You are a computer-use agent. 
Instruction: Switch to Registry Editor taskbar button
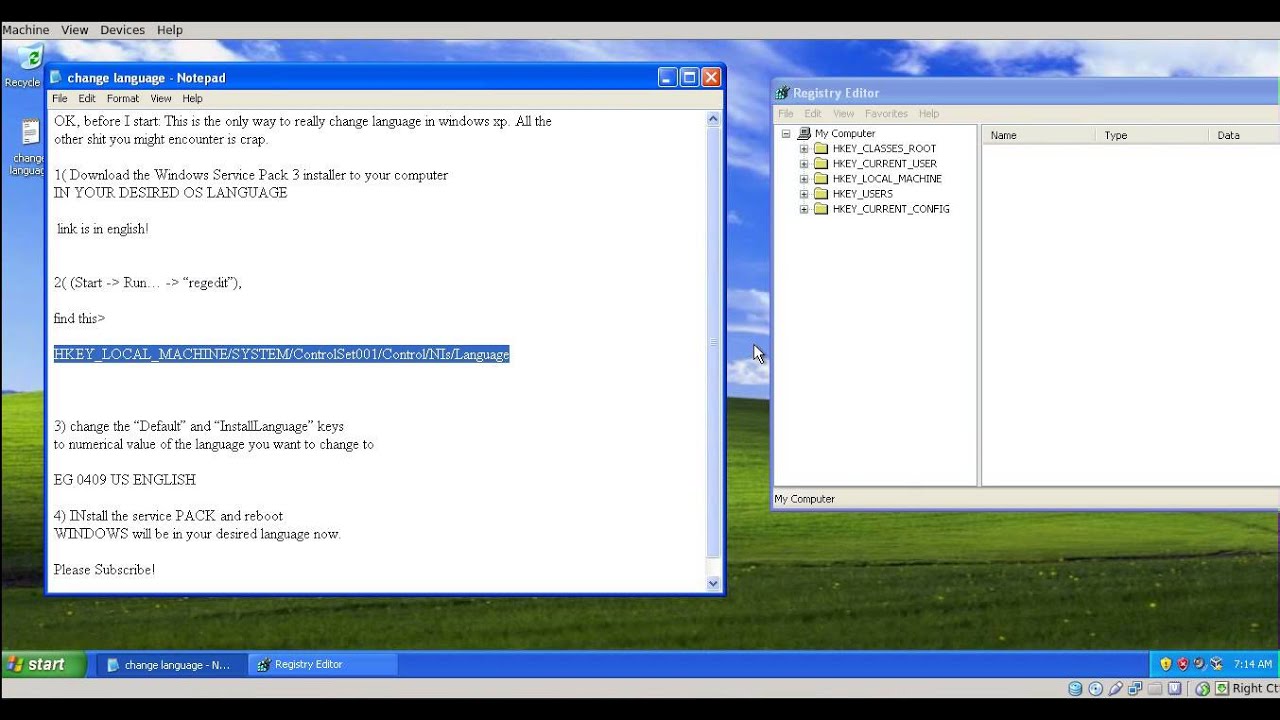[323, 664]
